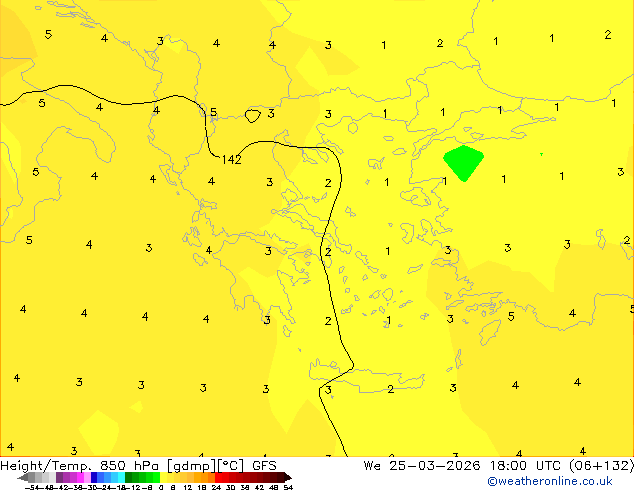Click the 142 contour line label

tap(231, 160)
